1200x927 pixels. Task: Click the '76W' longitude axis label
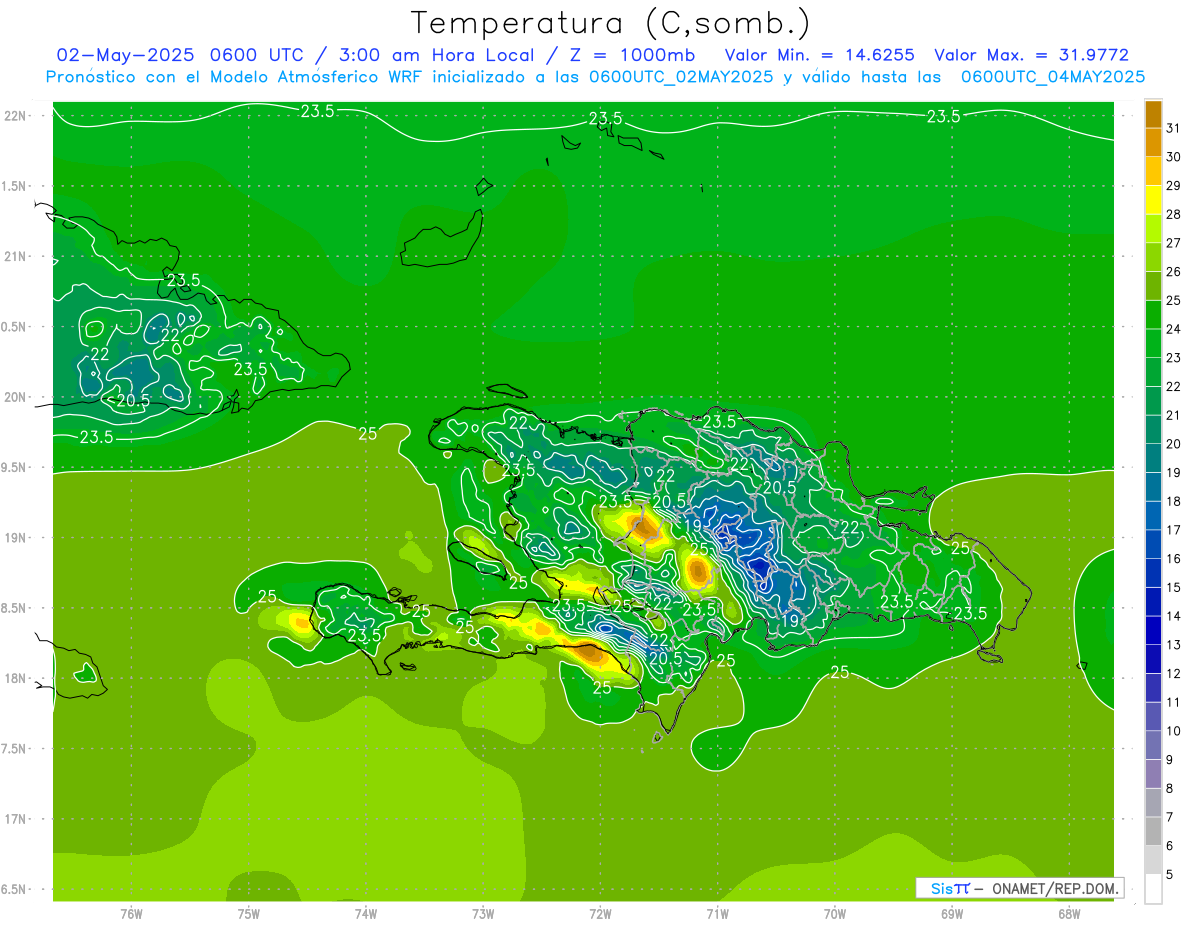(x=132, y=914)
